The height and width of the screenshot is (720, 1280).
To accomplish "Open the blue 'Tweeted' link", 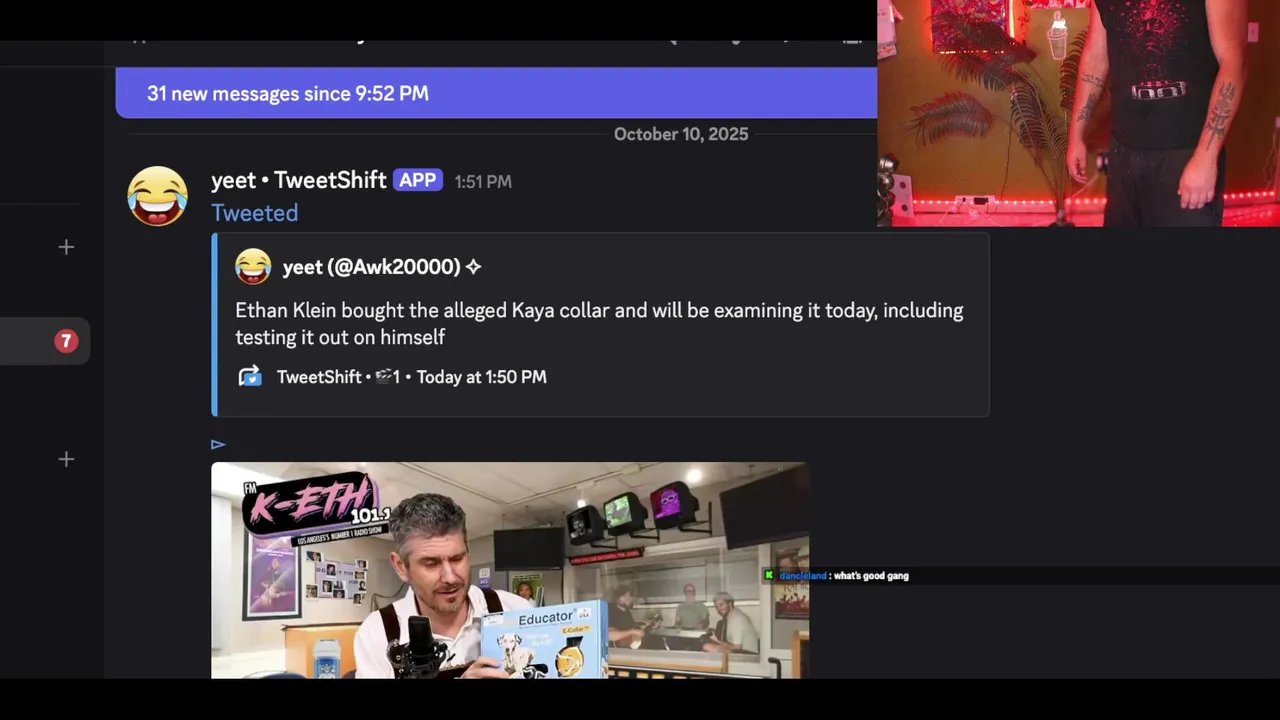I will click(254, 213).
